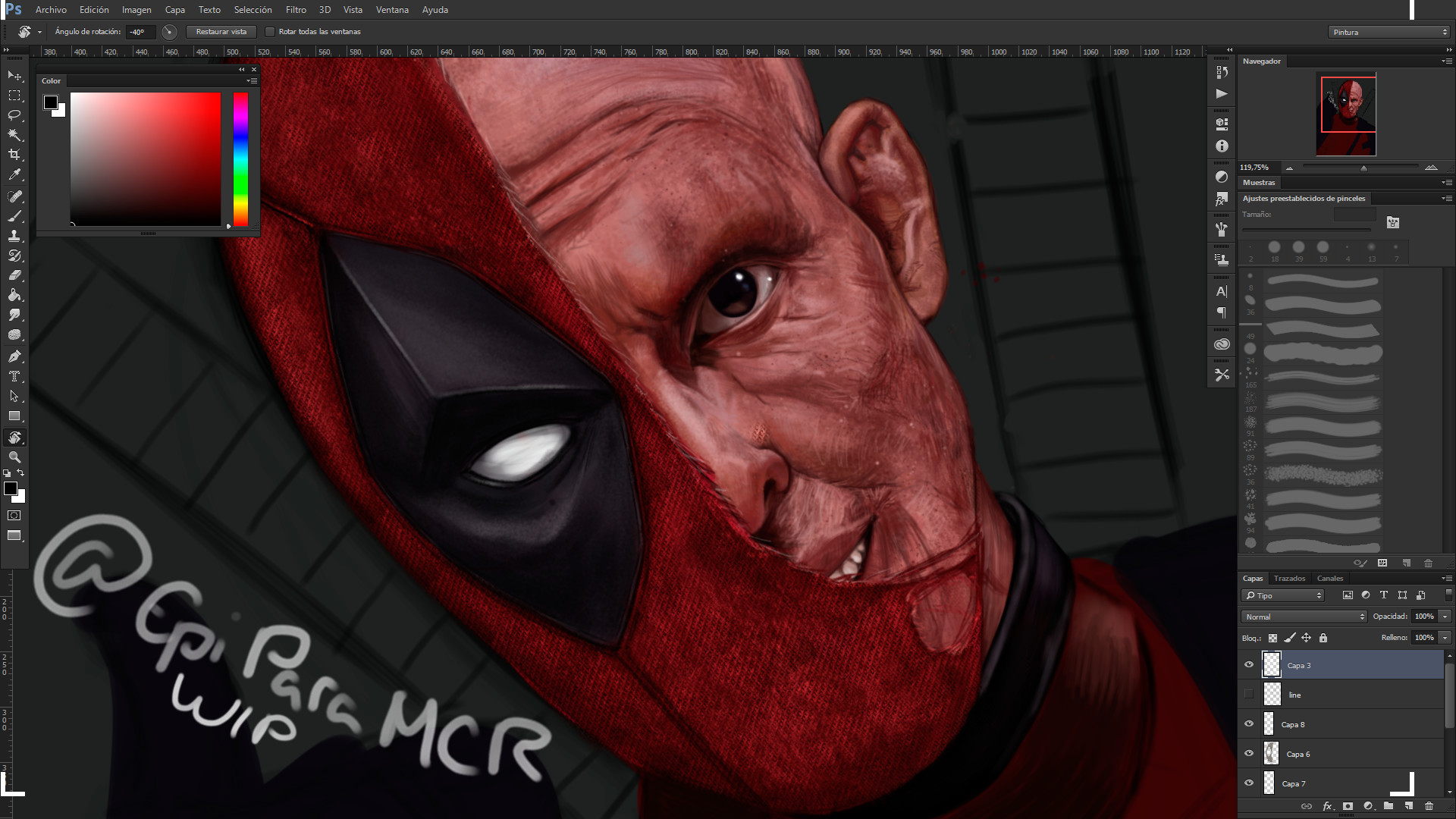Toggle lock transparent pixels

[1273, 638]
